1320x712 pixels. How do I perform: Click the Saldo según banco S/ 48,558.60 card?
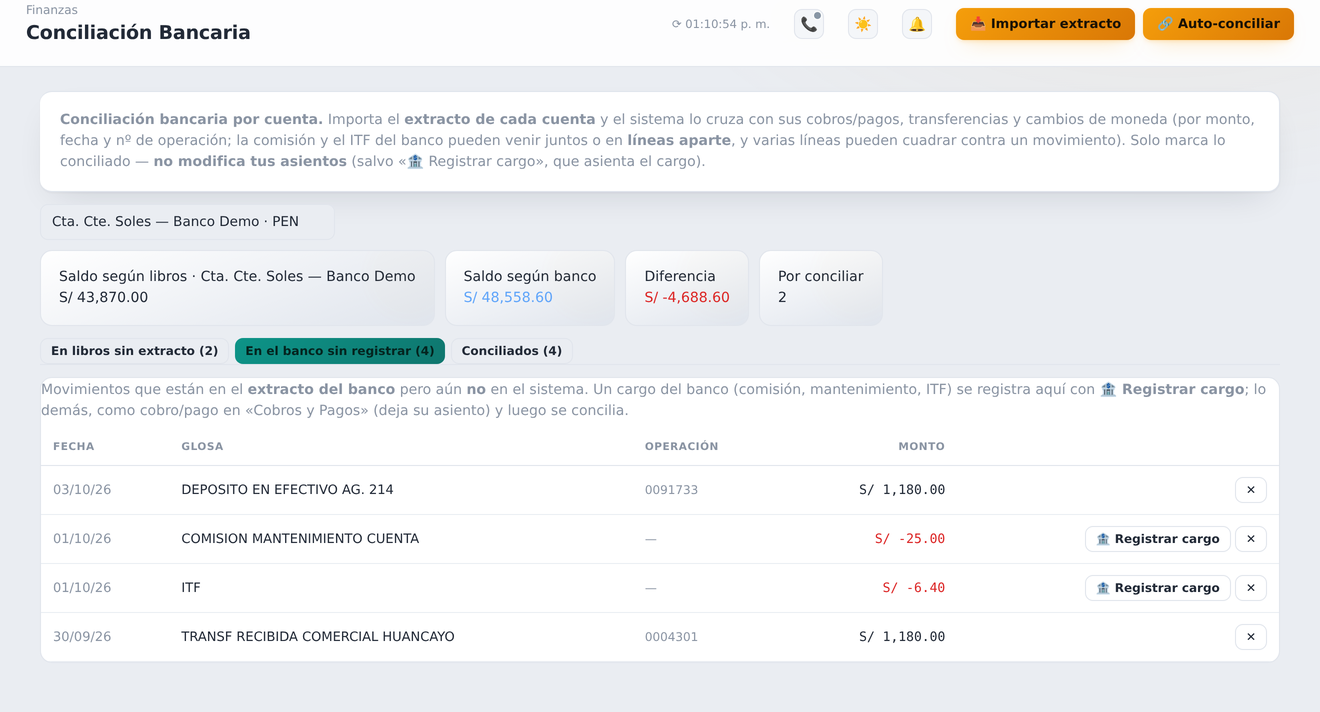(x=530, y=288)
